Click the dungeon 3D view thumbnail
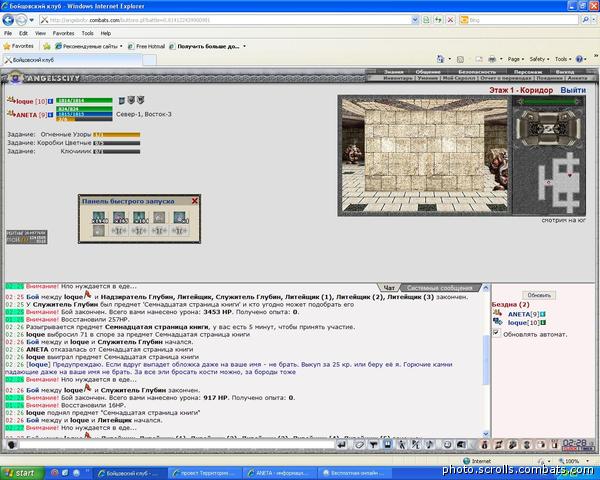The width and height of the screenshot is (600, 480). [425, 155]
